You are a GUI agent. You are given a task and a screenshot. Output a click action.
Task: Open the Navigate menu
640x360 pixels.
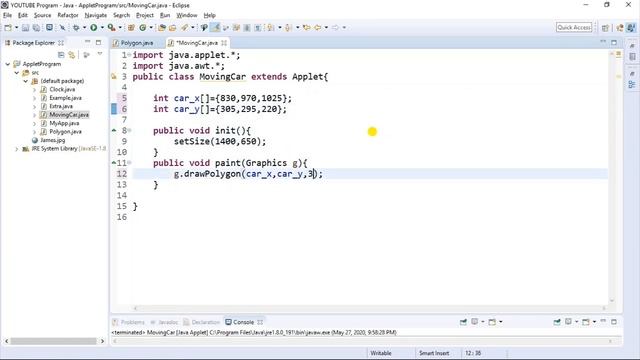[96, 15]
